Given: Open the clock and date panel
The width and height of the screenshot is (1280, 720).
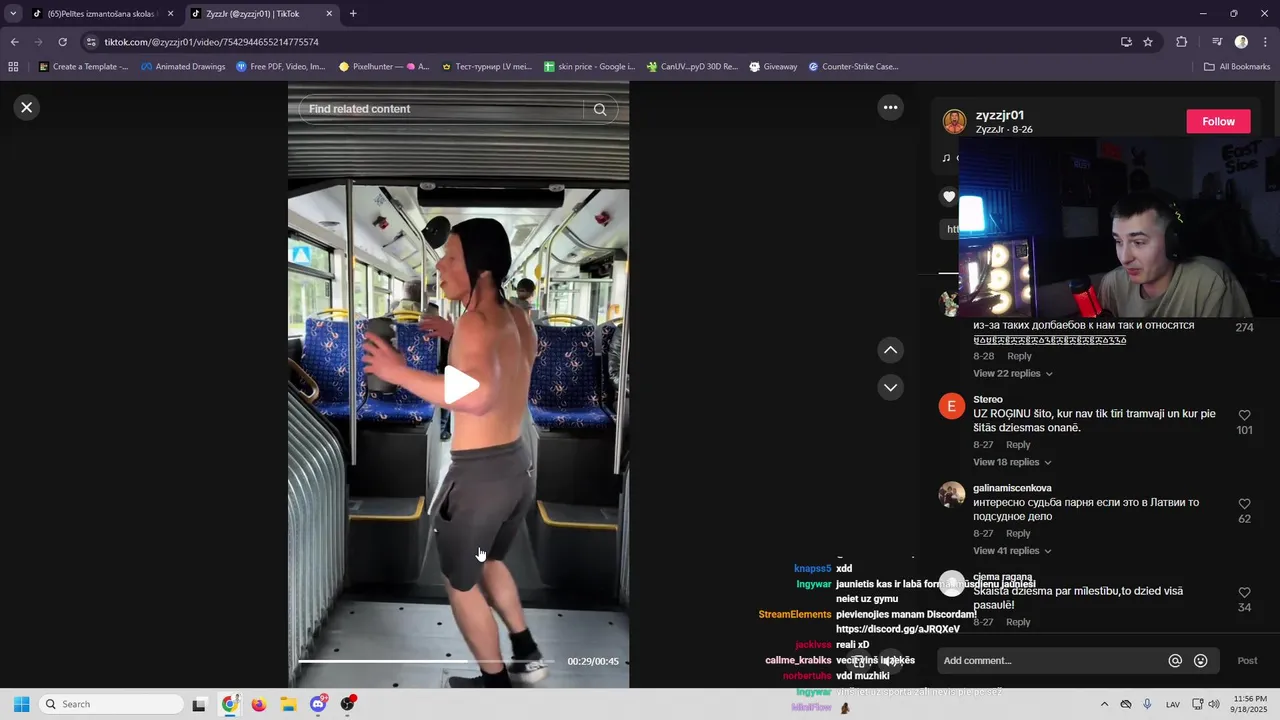Looking at the screenshot, I should pyautogui.click(x=1250, y=704).
